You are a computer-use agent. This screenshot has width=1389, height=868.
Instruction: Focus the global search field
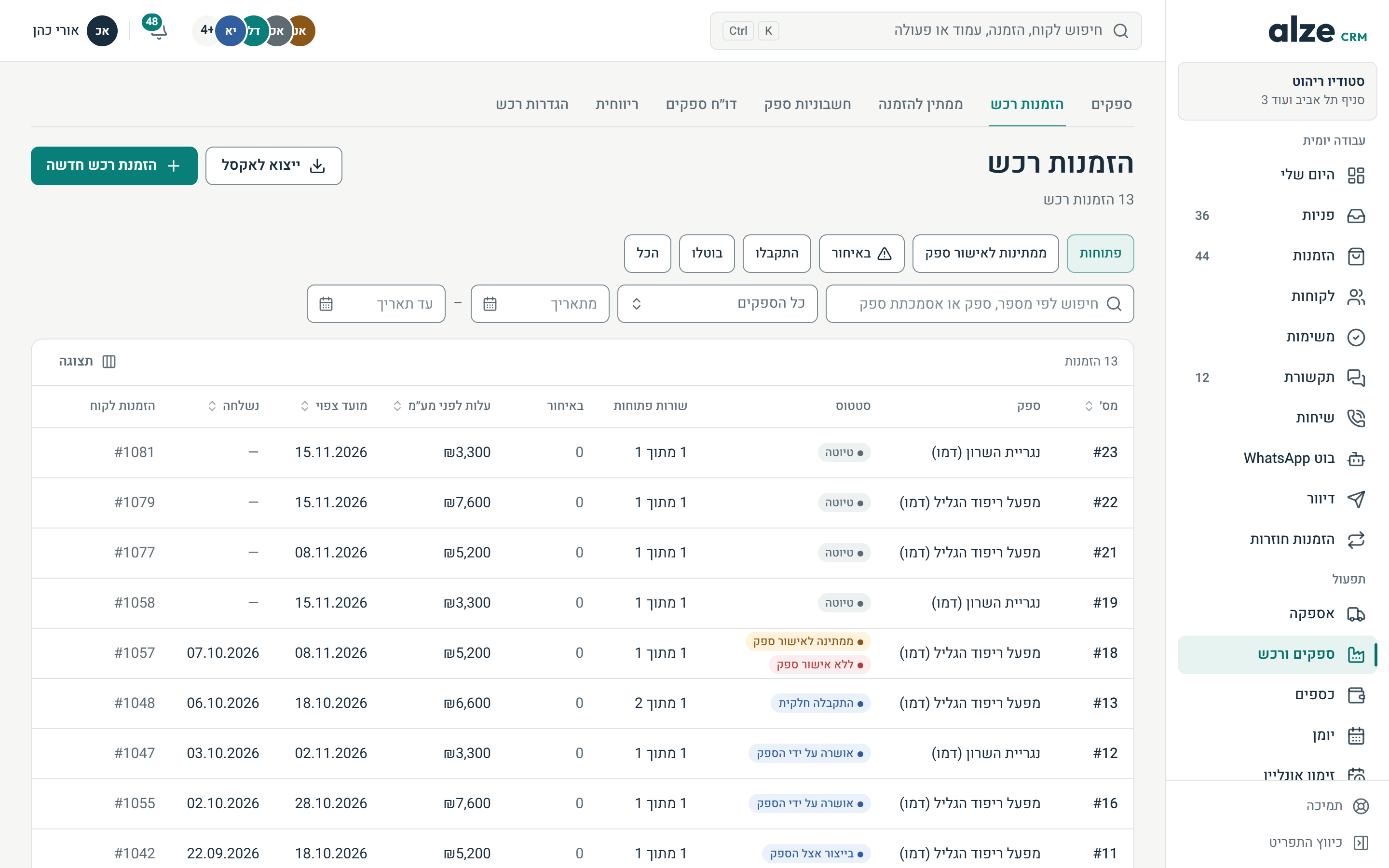click(925, 30)
